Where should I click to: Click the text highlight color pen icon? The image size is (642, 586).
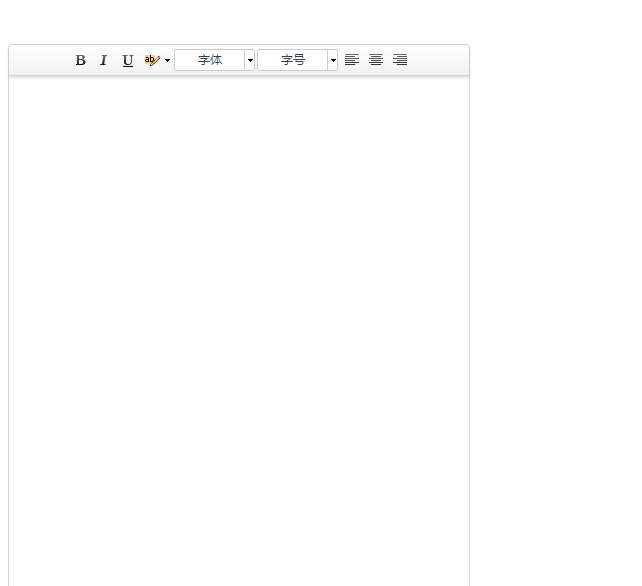point(151,60)
